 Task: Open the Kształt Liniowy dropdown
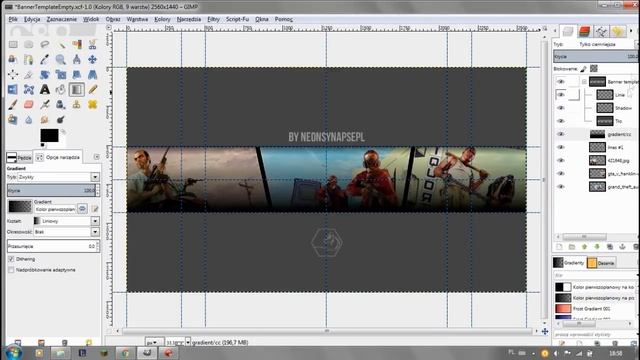95,221
